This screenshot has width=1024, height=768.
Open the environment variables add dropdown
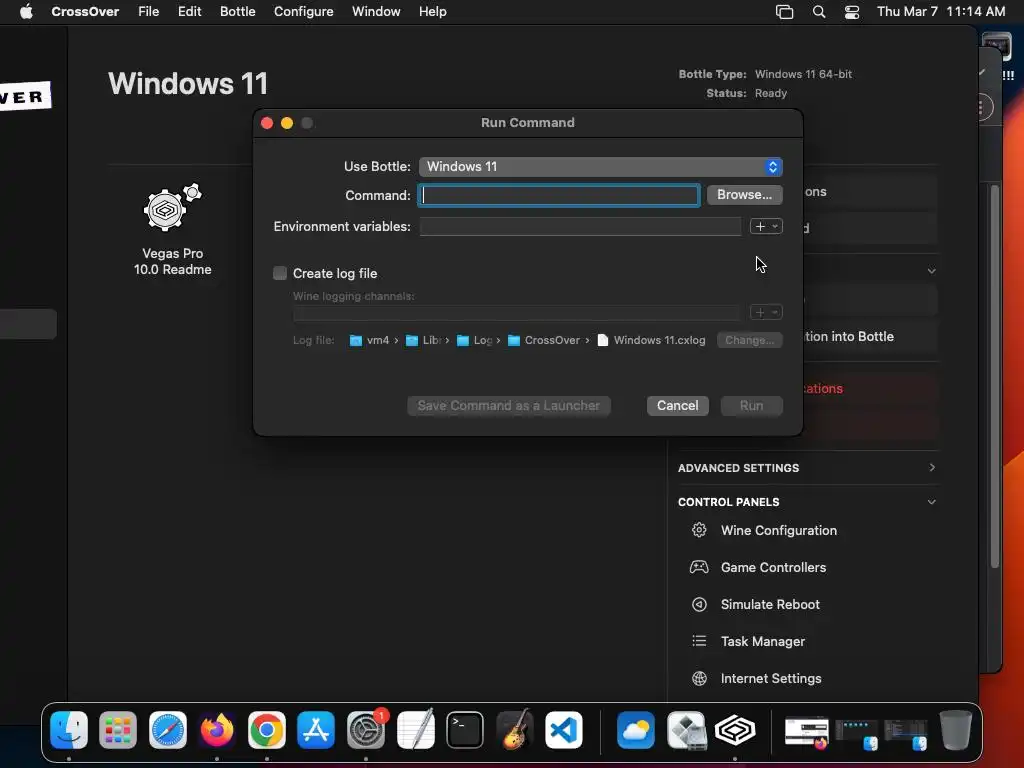(x=766, y=226)
